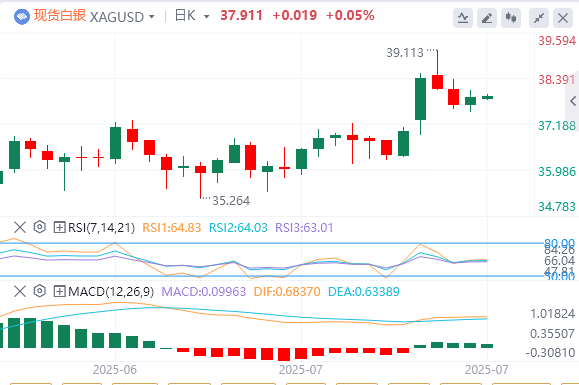Remove the MACD indicator panel

[20, 291]
